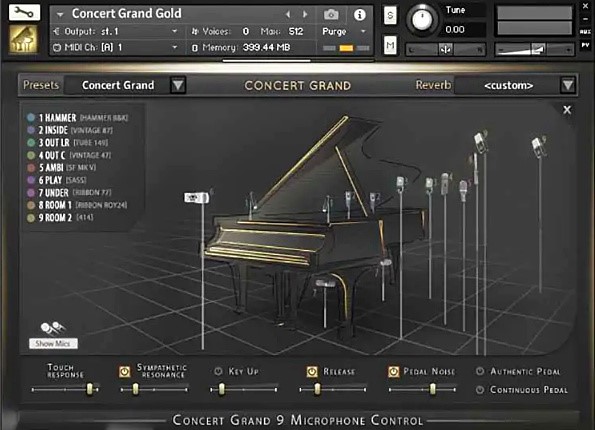The image size is (595, 430).
Task: Mute the instrument with the M button
Action: tap(390, 46)
